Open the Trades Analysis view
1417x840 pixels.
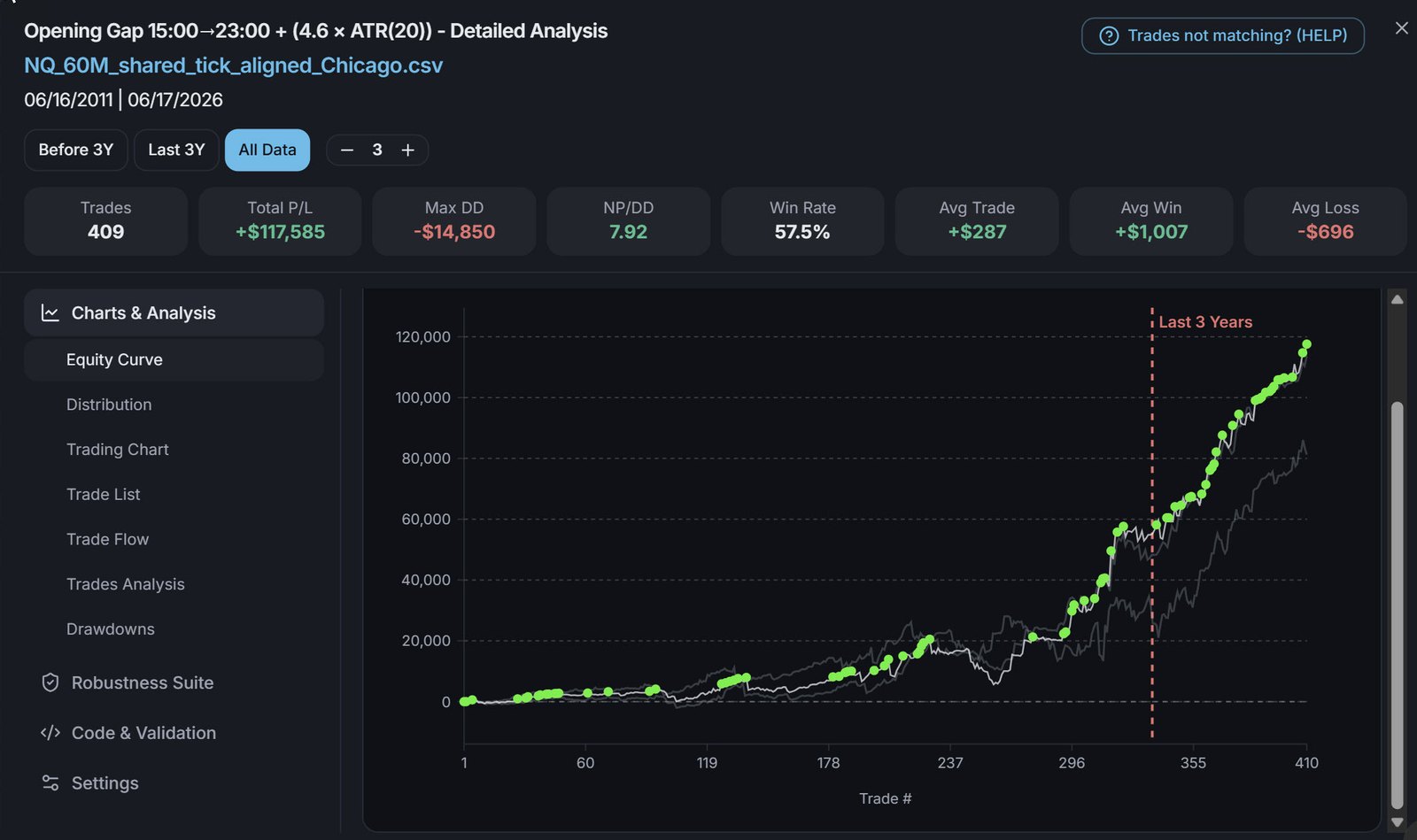click(x=174, y=584)
